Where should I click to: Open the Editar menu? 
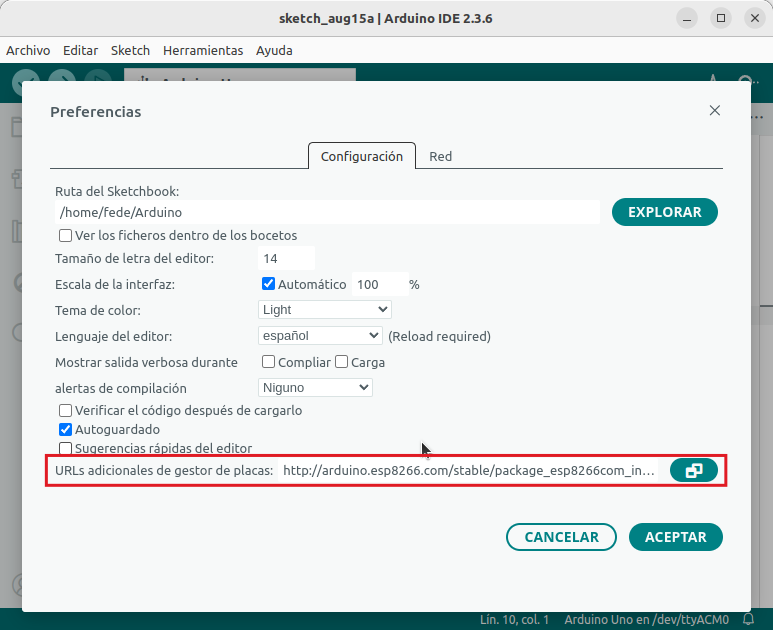[80, 50]
